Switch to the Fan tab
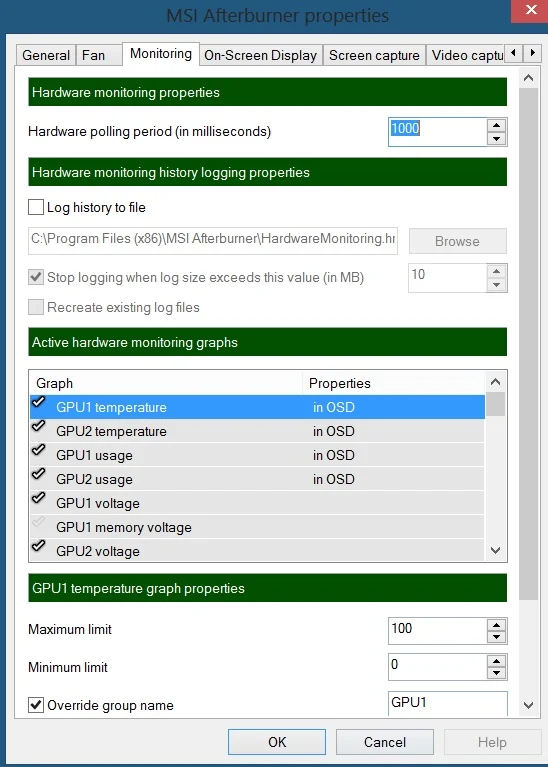Image resolution: width=548 pixels, height=767 pixels. pos(97,55)
